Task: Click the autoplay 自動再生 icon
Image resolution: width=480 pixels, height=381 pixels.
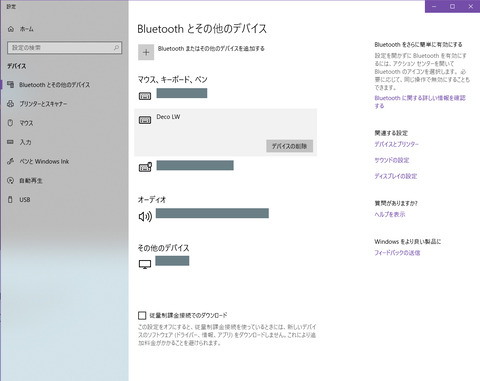Action: point(10,180)
